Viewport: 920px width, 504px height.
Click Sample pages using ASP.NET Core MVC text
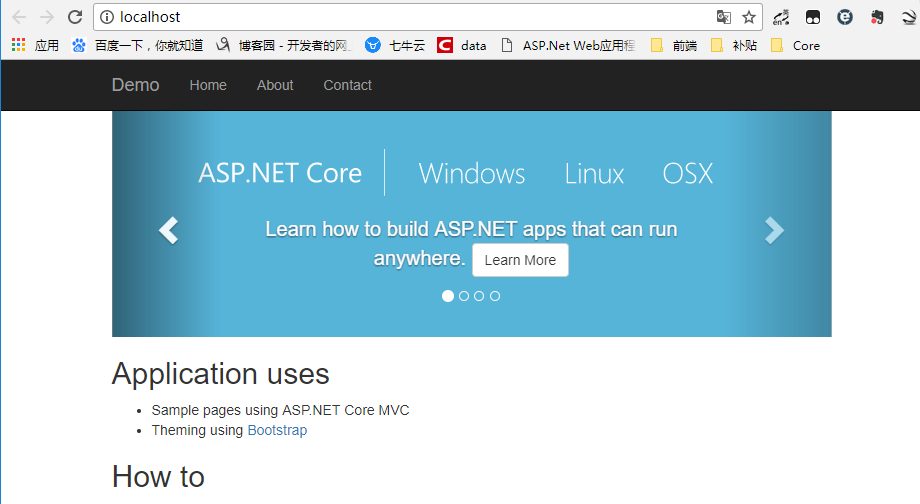[280, 410]
